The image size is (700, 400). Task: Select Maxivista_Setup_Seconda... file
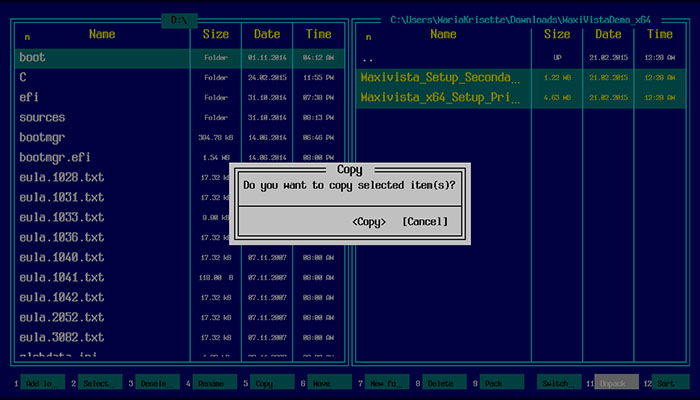click(521, 77)
